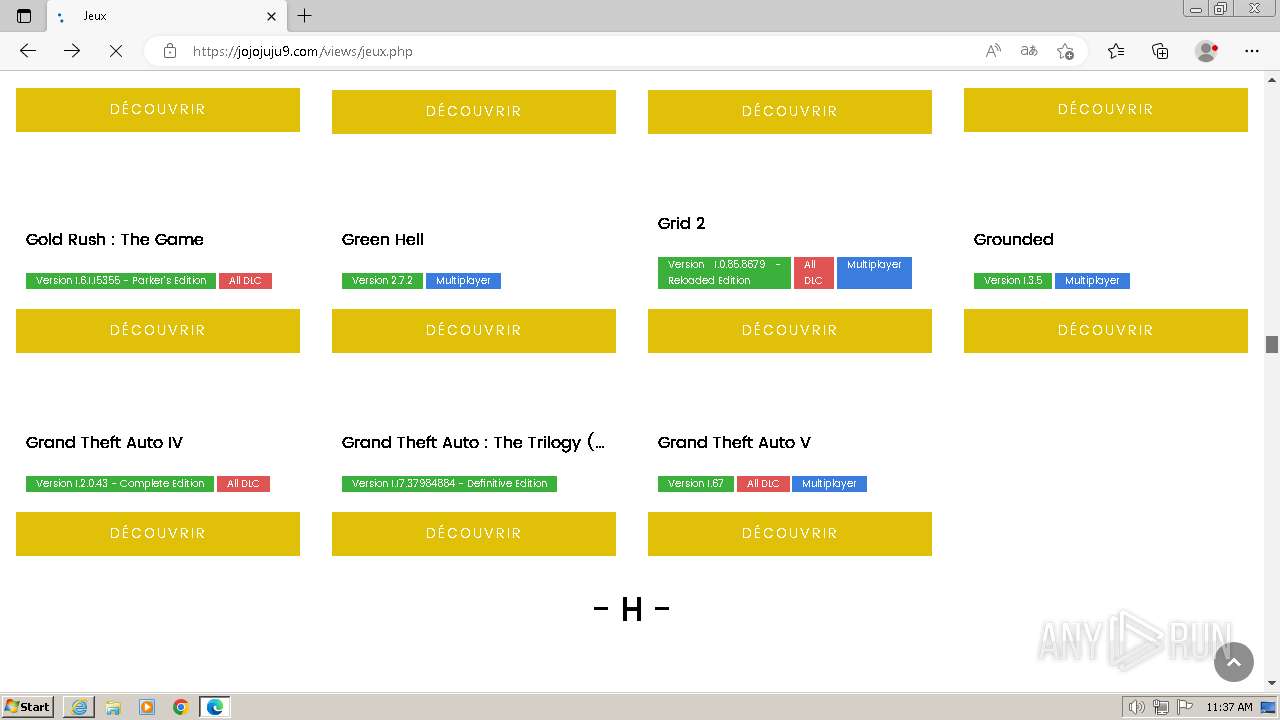Click Green Hell Version 2.7.2 badge

click(x=382, y=281)
